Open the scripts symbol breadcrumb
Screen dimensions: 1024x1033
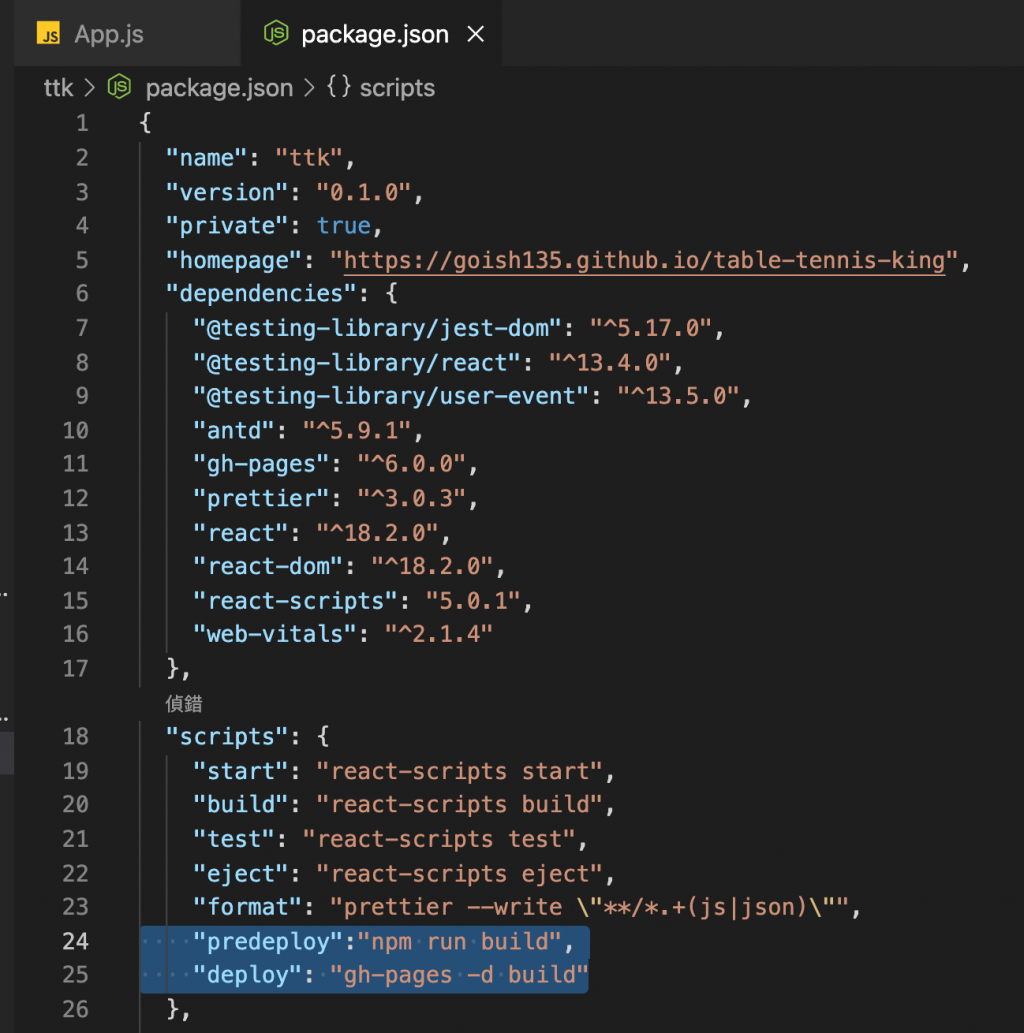click(x=397, y=88)
